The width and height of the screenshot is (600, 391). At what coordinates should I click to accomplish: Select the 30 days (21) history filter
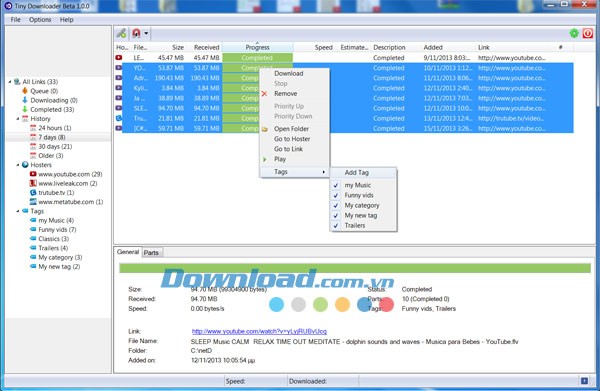pos(55,146)
